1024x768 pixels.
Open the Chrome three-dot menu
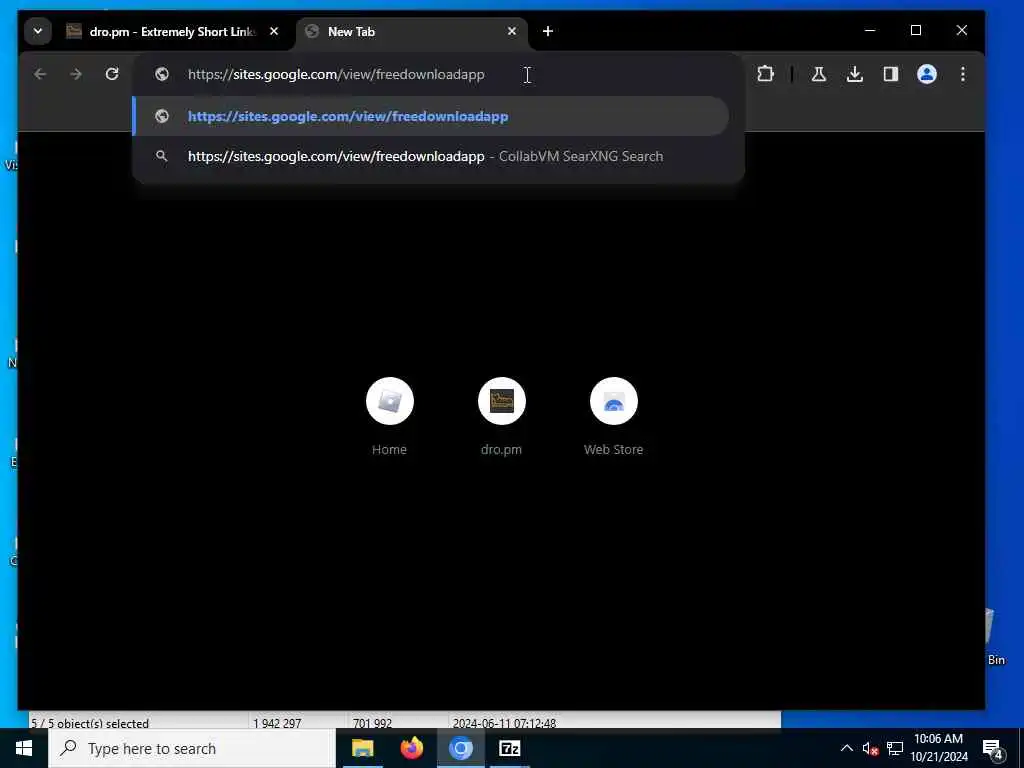(963, 74)
